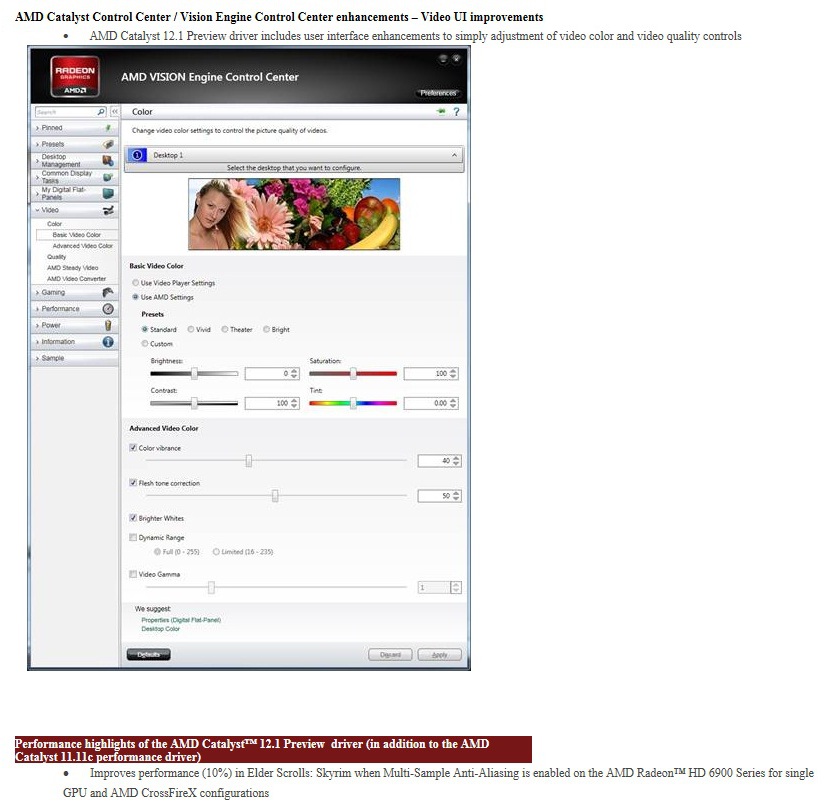This screenshot has height=810, width=824.
Task: Choose the Theater preset
Action: (224, 330)
